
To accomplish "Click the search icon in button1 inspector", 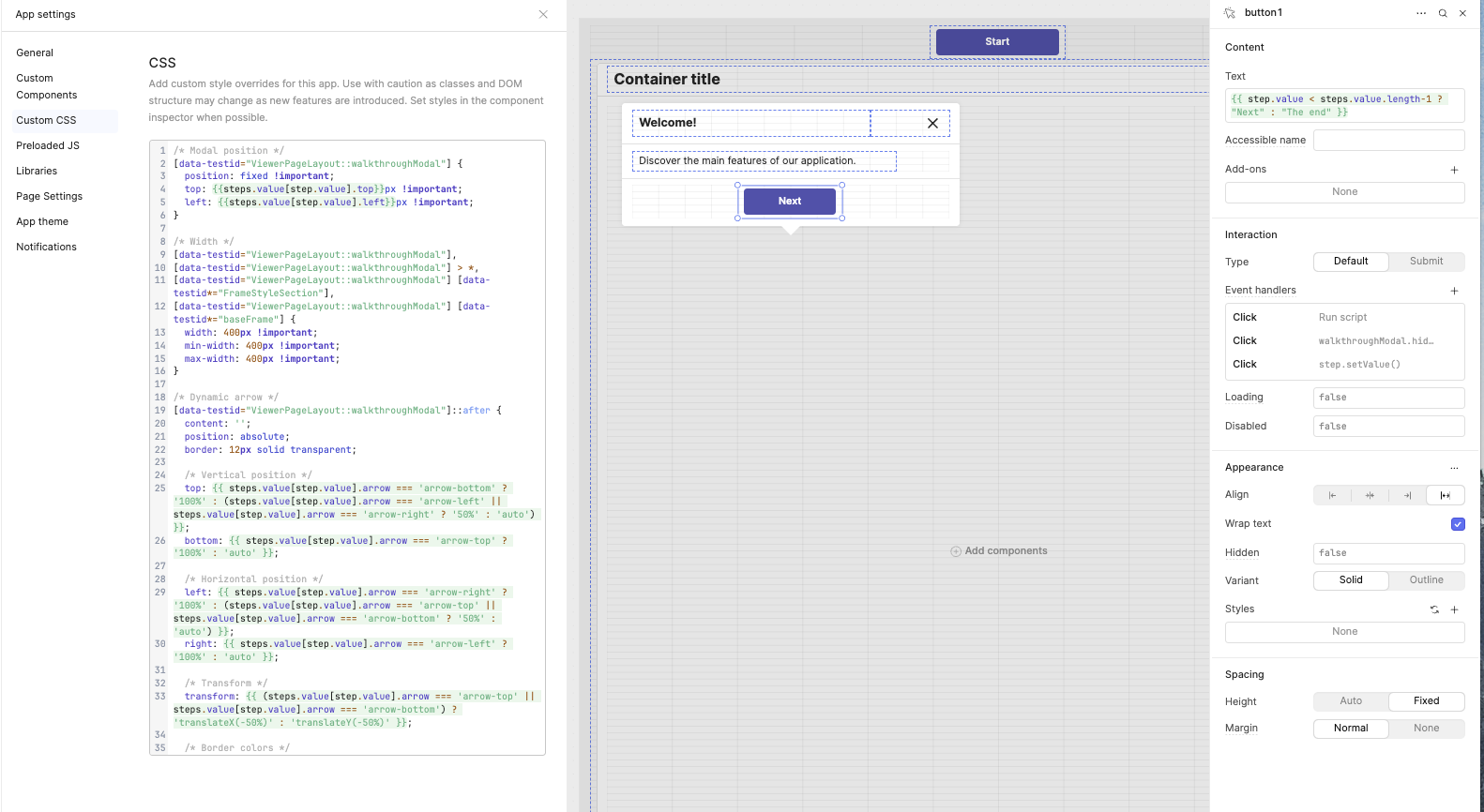I will [x=1443, y=13].
